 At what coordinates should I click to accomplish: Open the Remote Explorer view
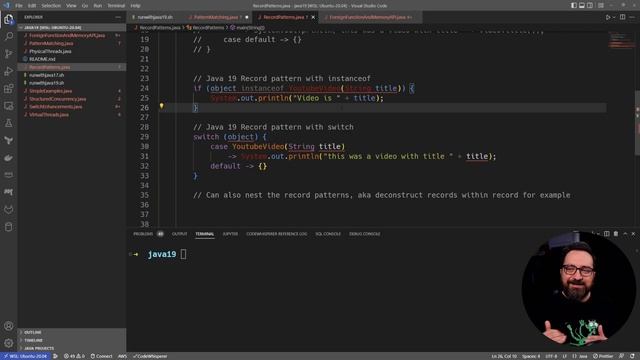9,106
